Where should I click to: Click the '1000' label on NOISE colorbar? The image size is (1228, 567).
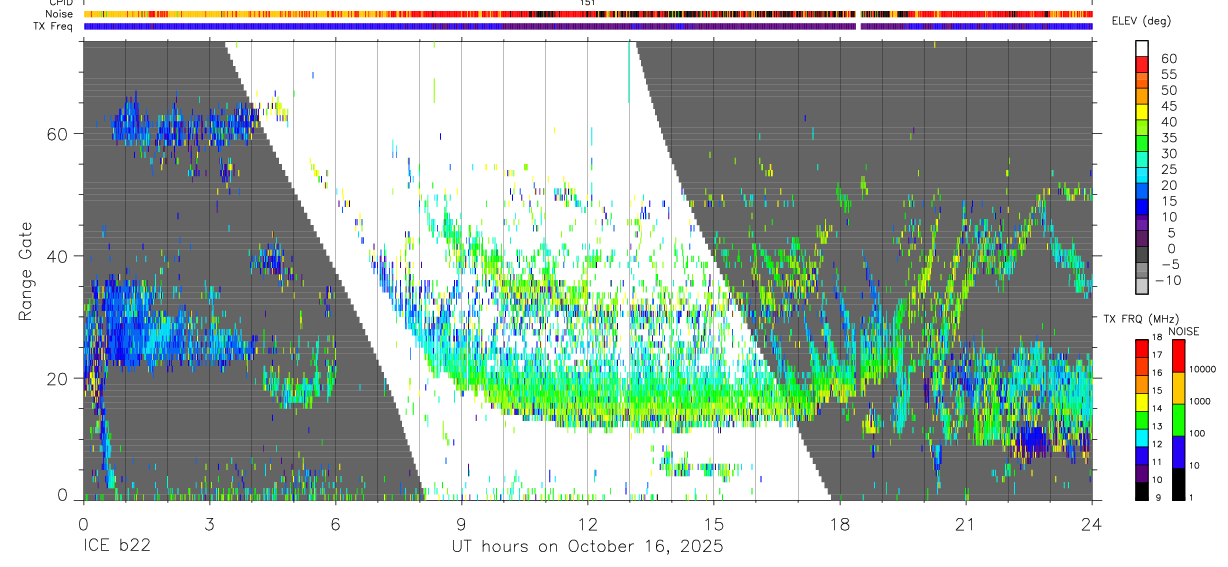pos(1200,401)
